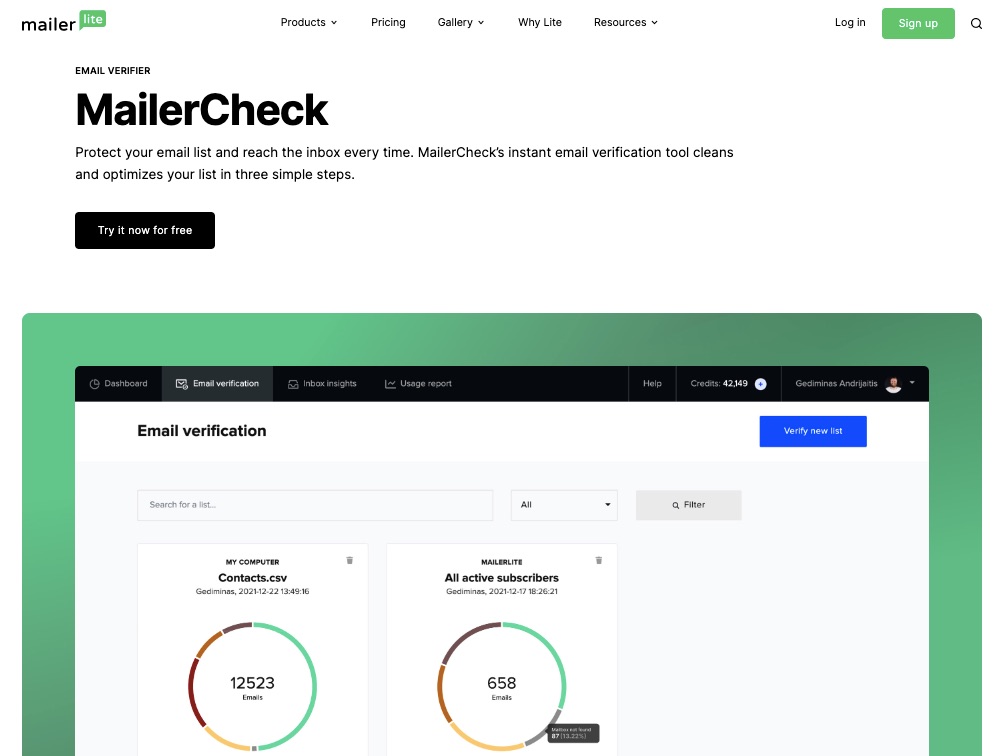Add credits with the blue plus icon
Image resolution: width=1003 pixels, height=756 pixels.
point(761,384)
